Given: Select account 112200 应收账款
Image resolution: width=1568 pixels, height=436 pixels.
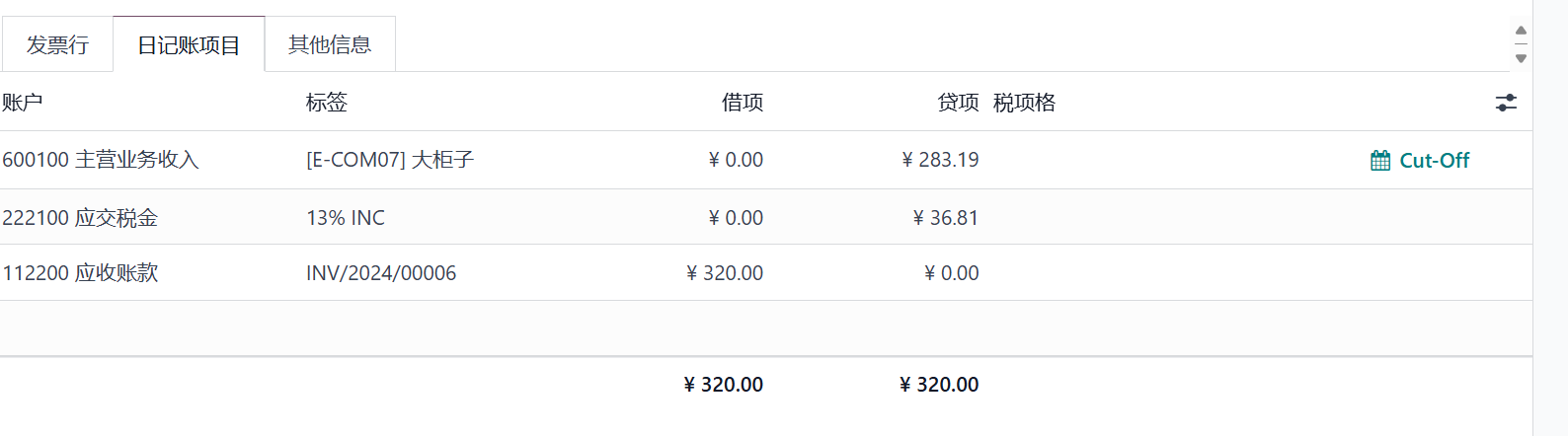Looking at the screenshot, I should pos(80,273).
